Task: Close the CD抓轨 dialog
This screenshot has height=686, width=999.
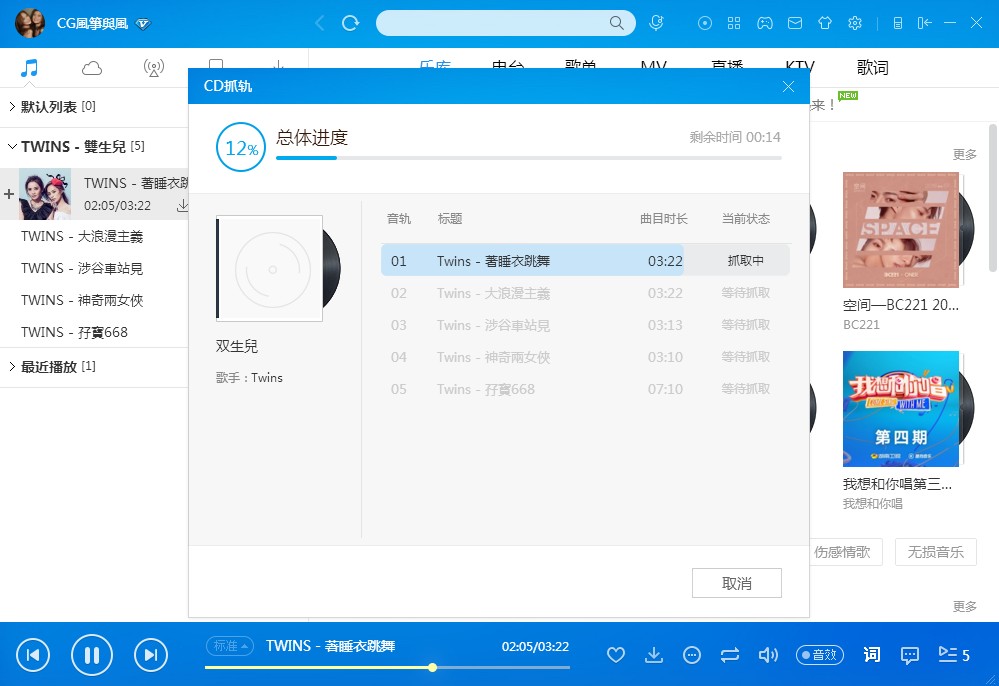Action: coord(788,86)
